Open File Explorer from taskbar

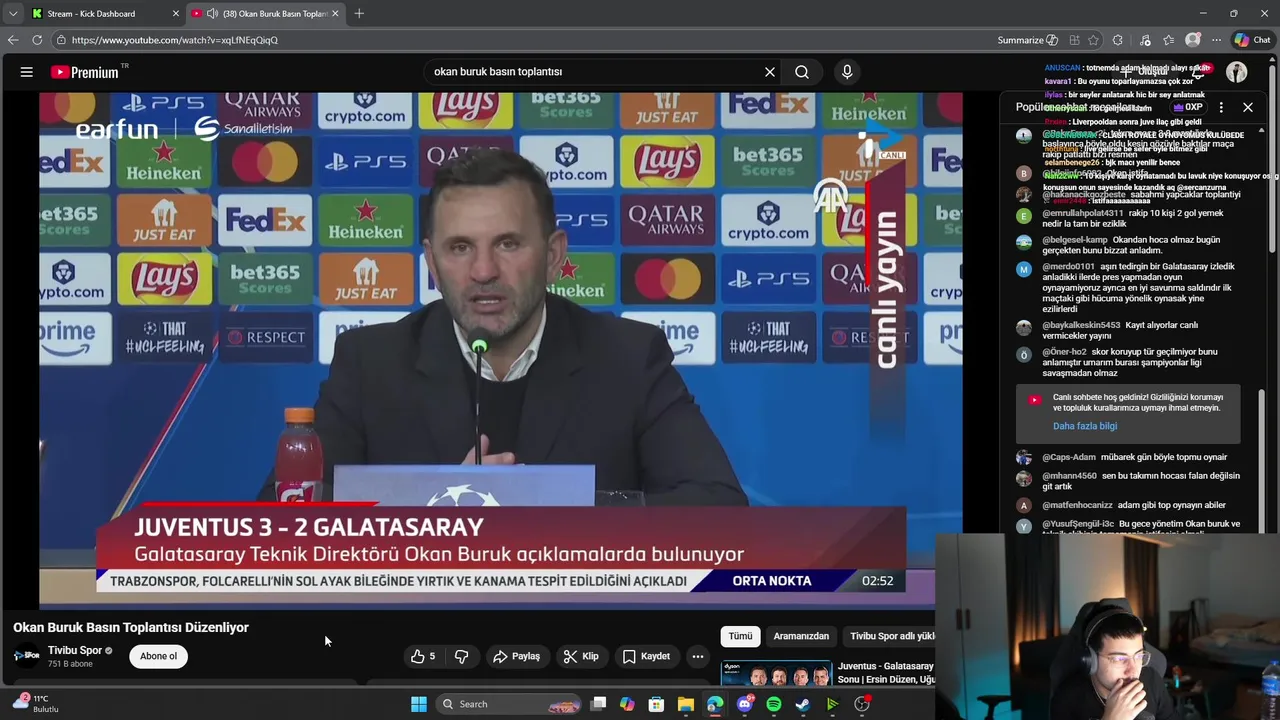pyautogui.click(x=685, y=704)
